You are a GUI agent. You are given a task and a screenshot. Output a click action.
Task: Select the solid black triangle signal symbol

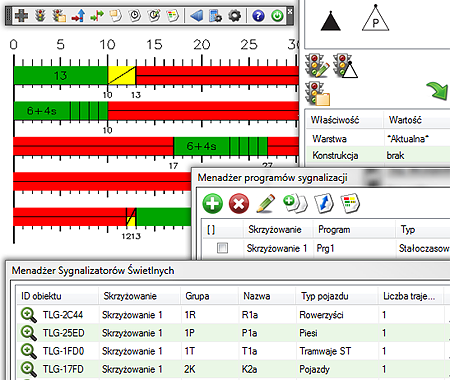click(x=330, y=21)
